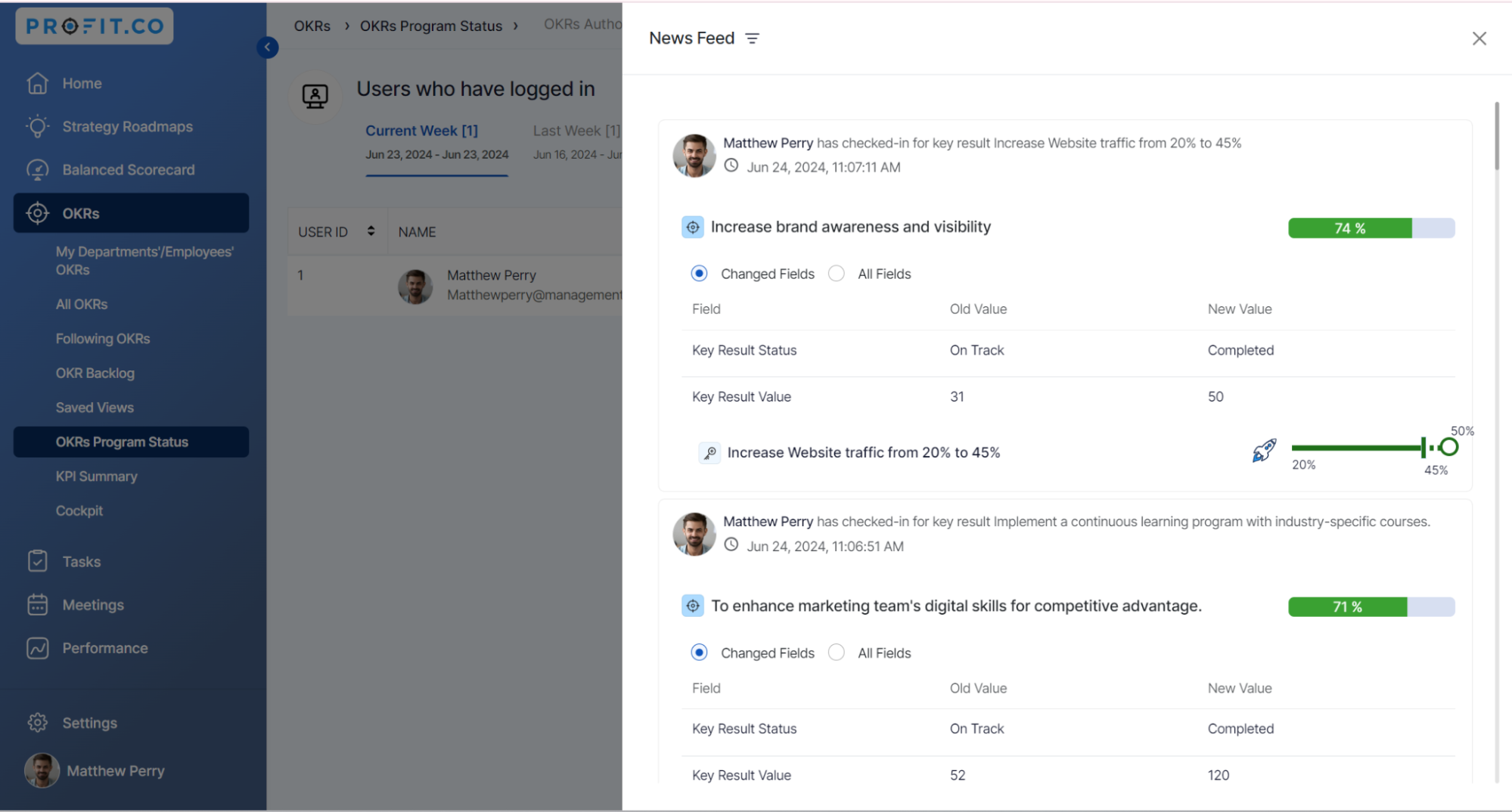Open Strategy Roadmaps lightbulb icon

[x=37, y=126]
